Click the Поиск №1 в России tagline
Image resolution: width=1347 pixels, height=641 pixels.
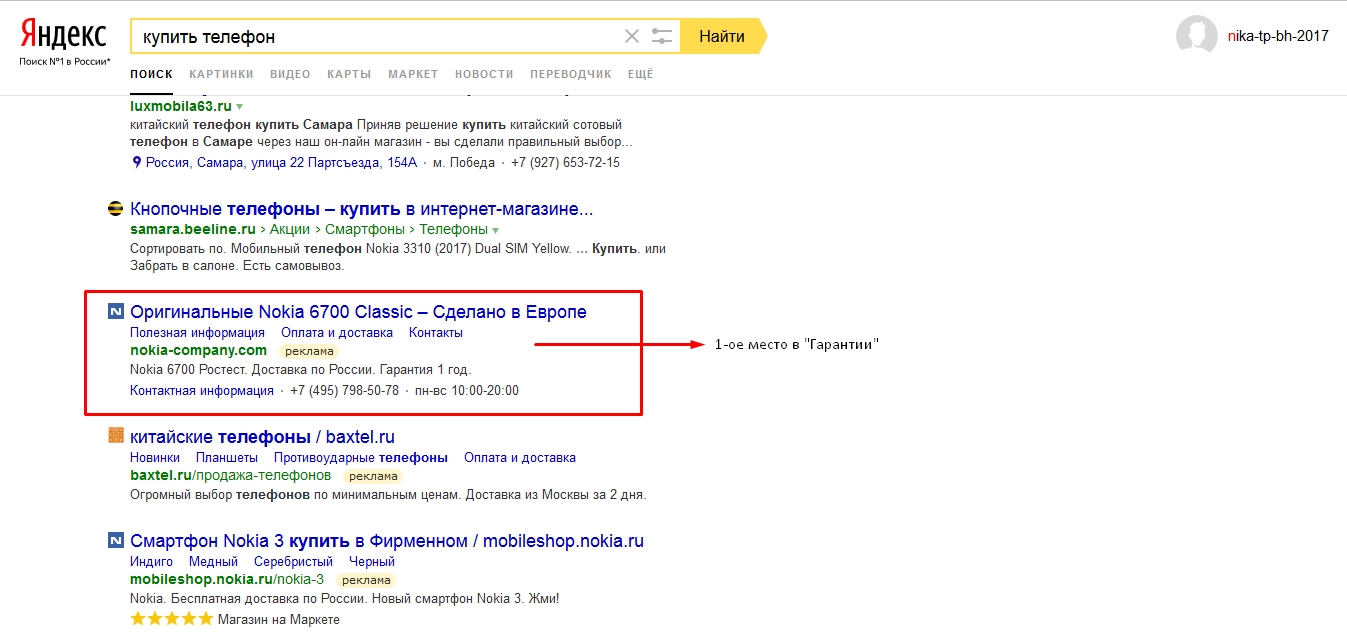(64, 62)
